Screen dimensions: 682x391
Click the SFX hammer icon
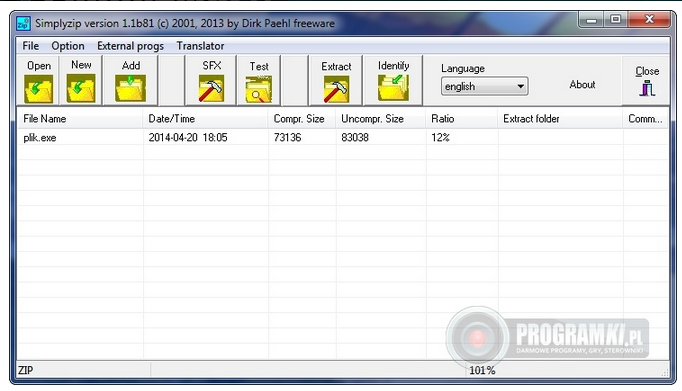[x=211, y=89]
